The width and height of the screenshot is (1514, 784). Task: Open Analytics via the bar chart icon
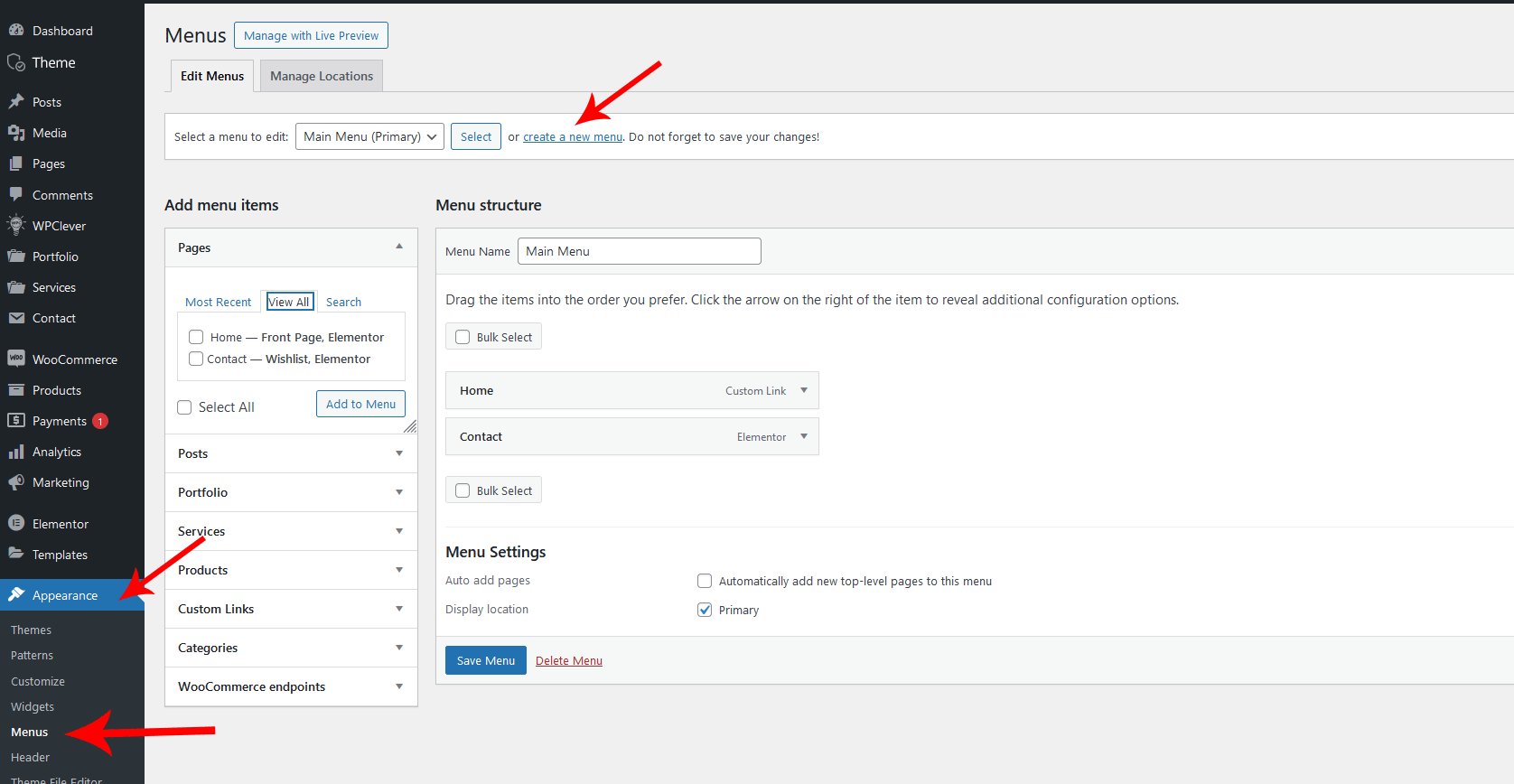click(16, 452)
